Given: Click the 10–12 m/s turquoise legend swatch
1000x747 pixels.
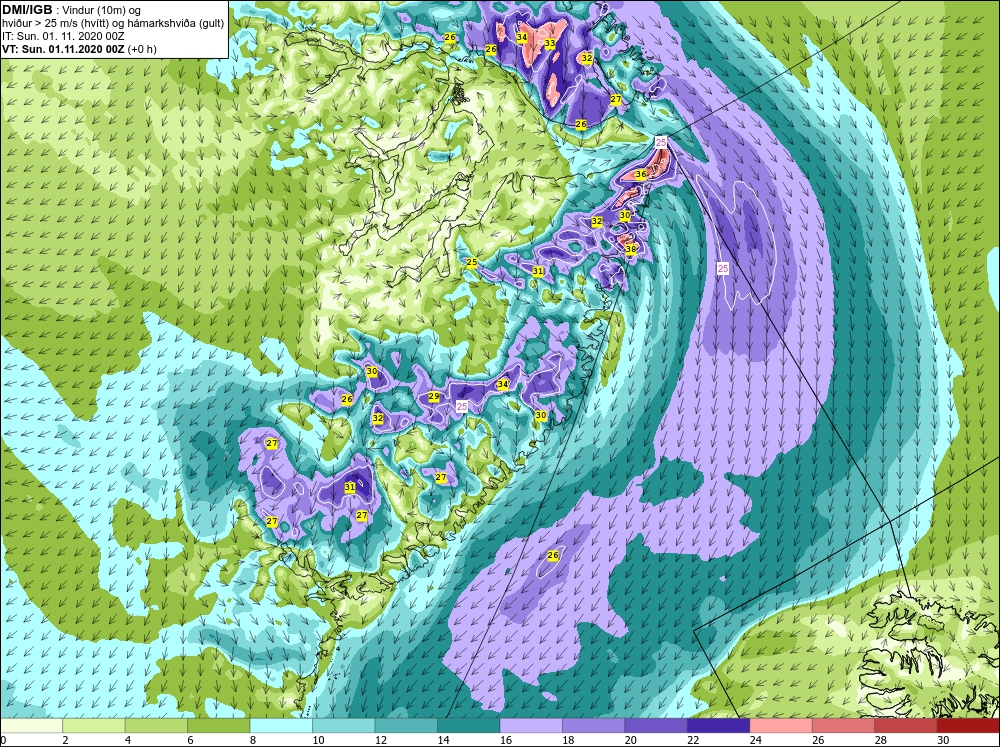Looking at the screenshot, I should 344,726.
